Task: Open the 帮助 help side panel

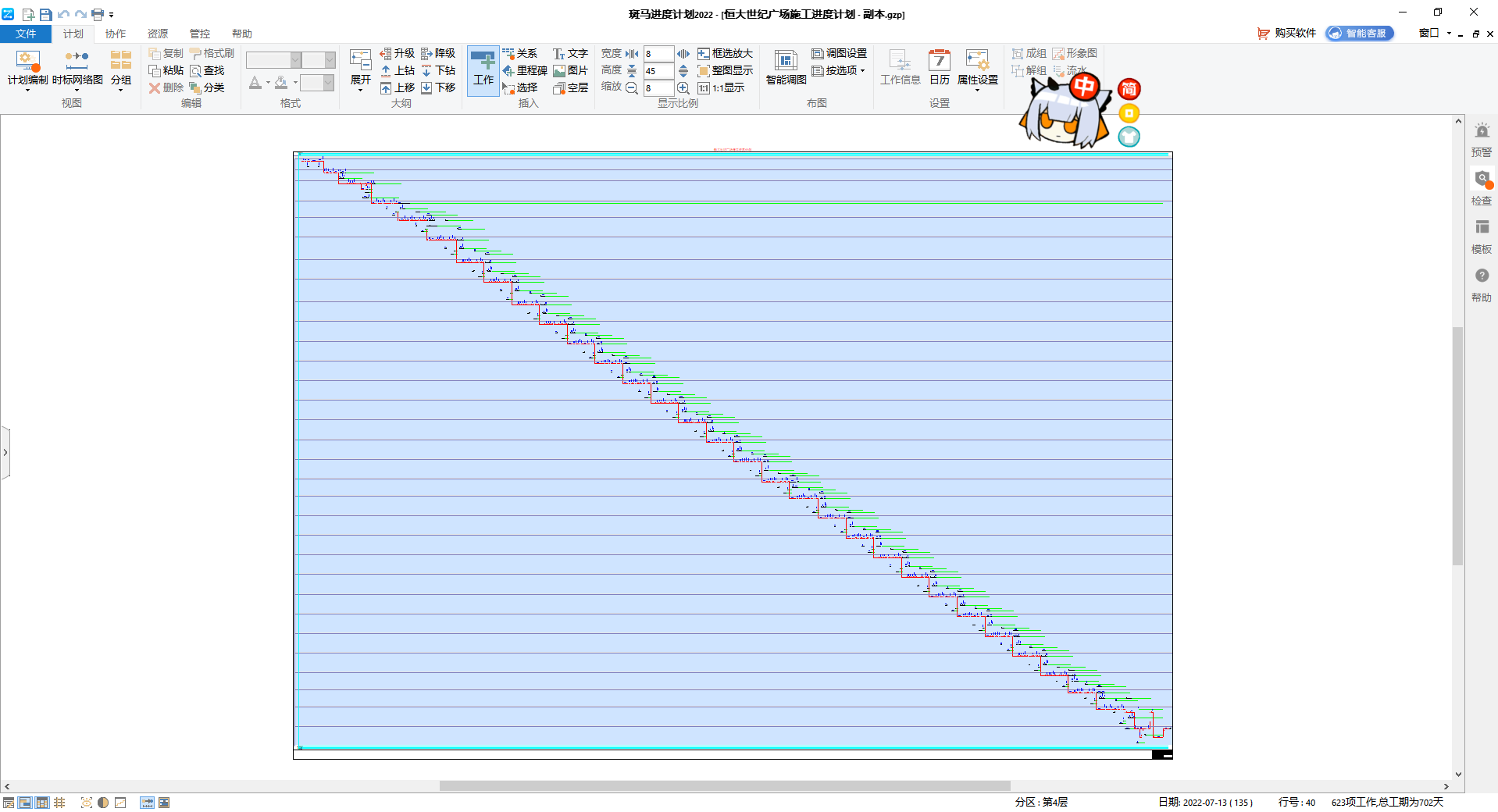Action: click(1482, 284)
